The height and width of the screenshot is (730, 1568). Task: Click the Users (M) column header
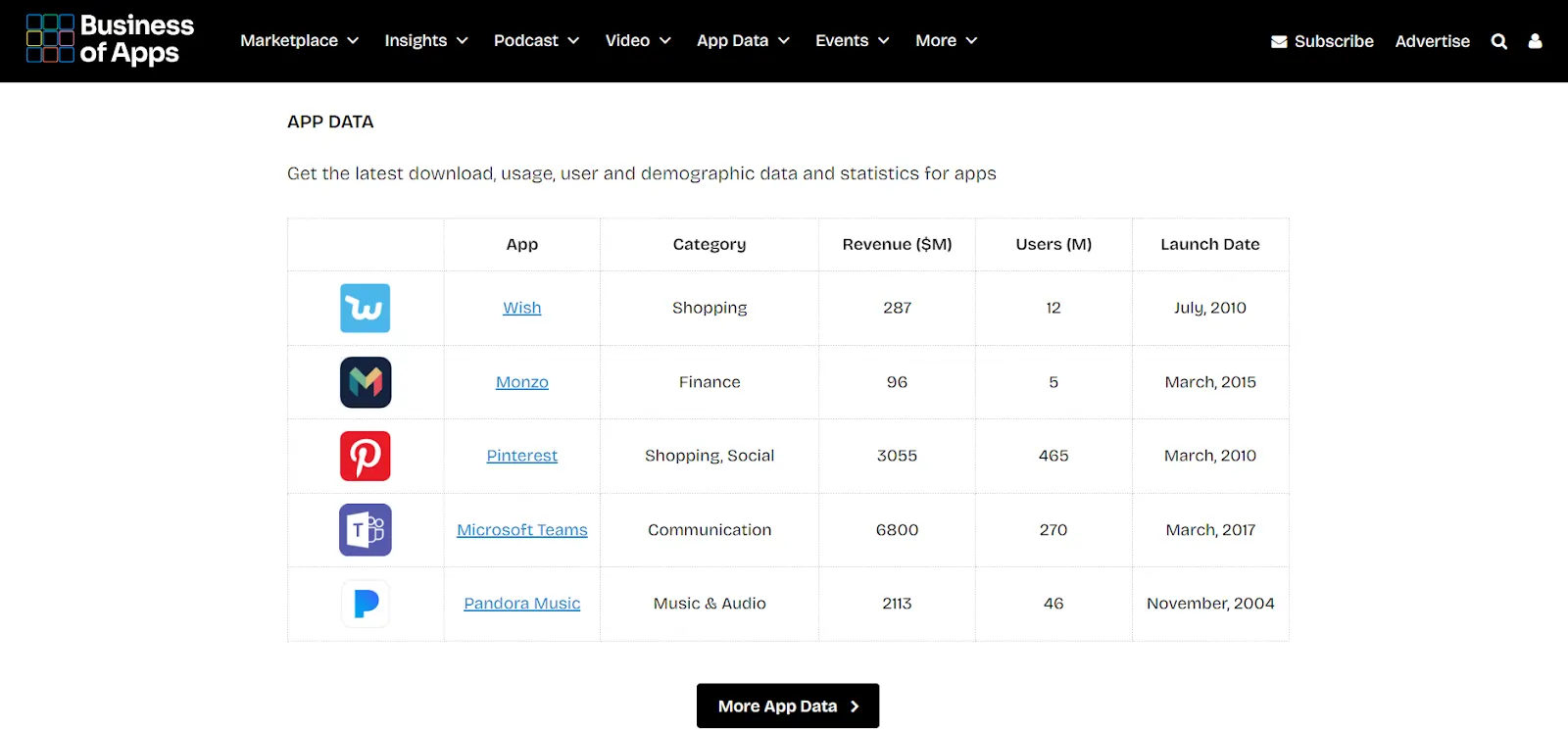coord(1053,245)
